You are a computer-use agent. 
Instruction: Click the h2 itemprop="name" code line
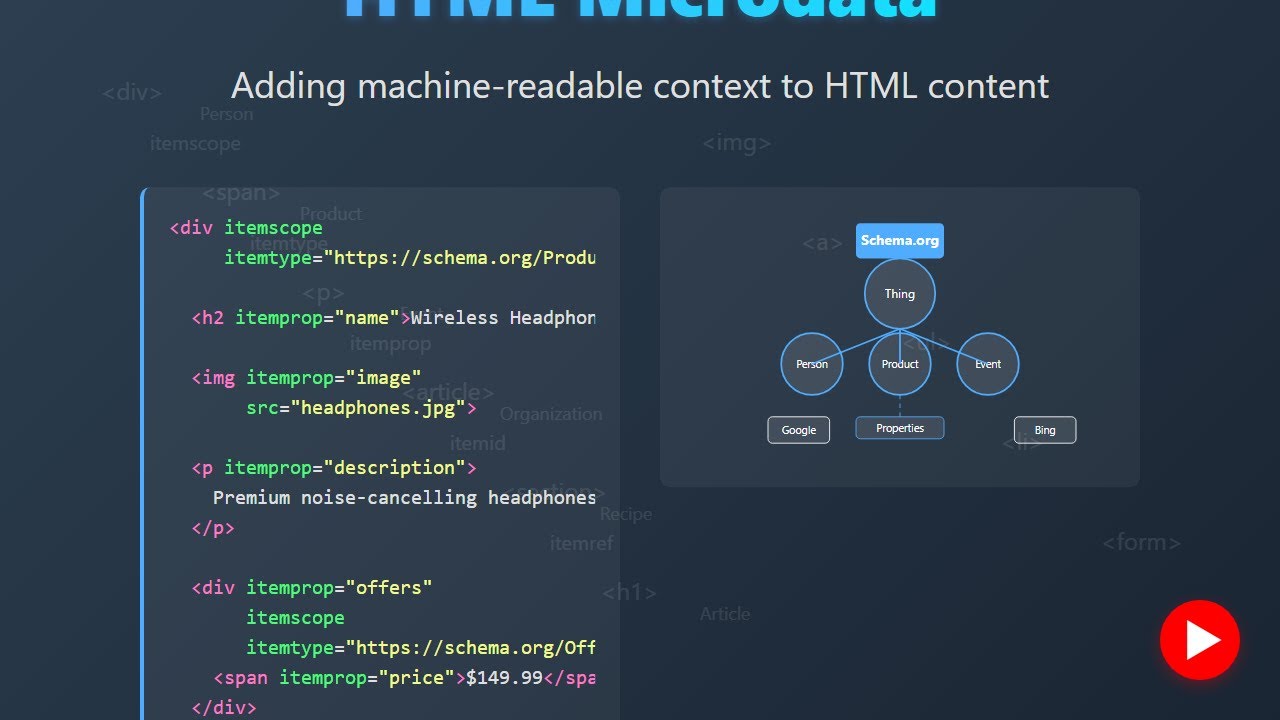tap(394, 318)
